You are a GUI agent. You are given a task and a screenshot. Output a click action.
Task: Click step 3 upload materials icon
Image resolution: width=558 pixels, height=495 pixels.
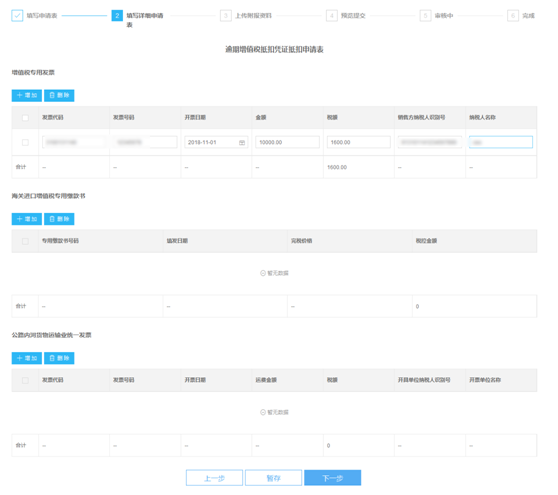click(226, 16)
